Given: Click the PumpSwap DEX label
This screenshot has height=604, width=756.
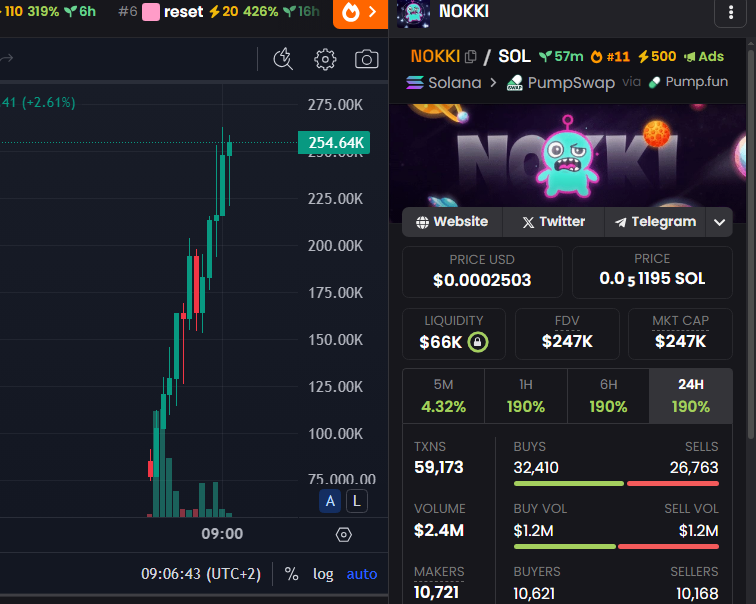Looking at the screenshot, I should tap(561, 83).
